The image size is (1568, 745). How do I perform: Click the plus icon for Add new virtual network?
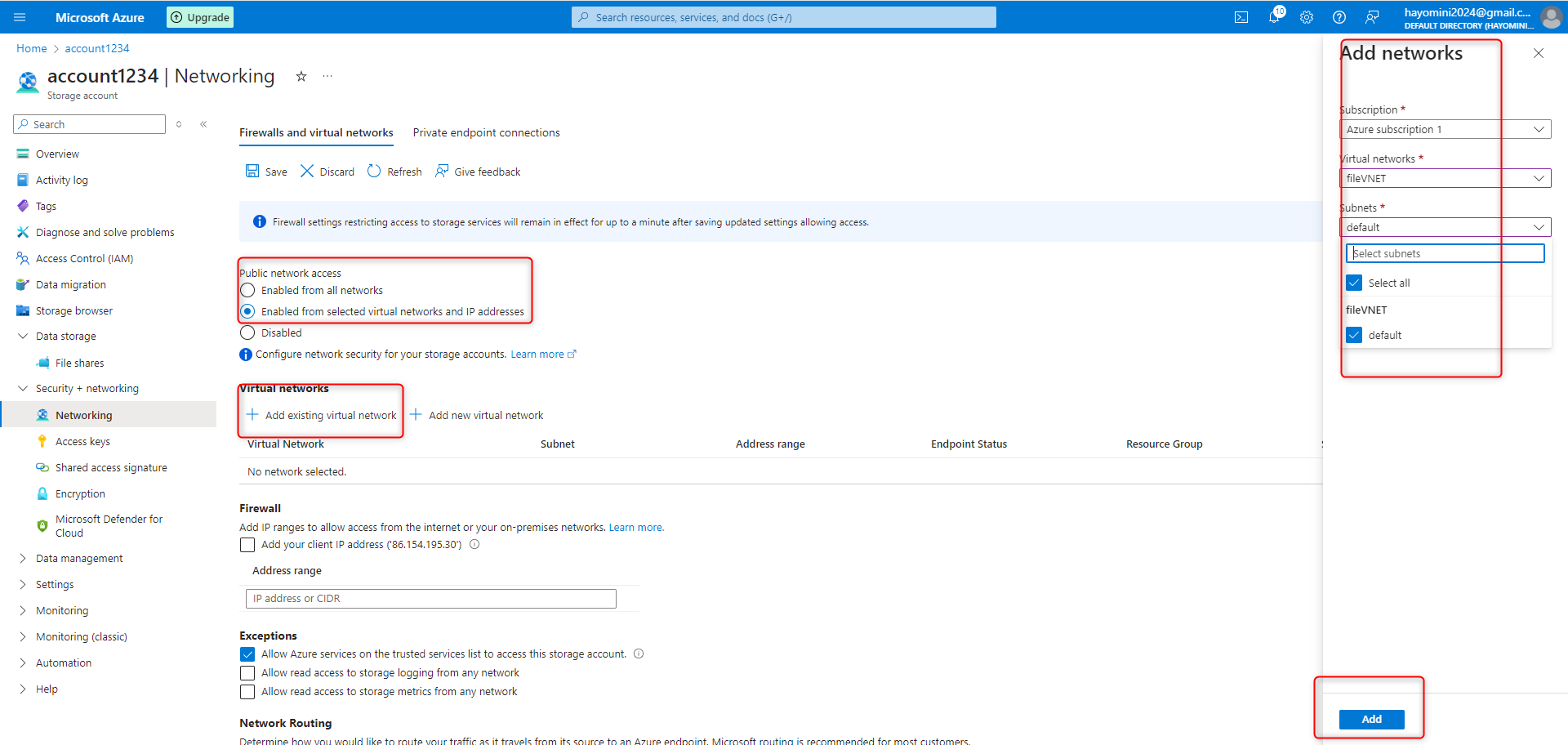[x=416, y=414]
